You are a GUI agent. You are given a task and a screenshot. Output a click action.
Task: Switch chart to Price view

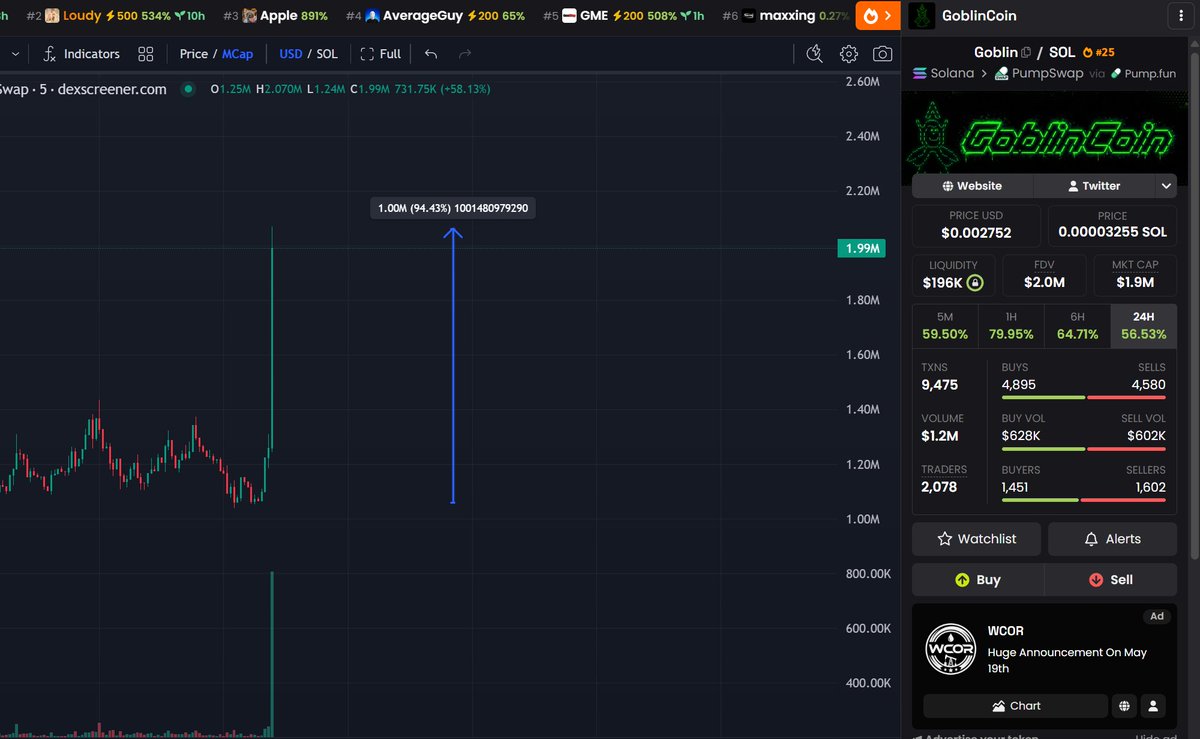(x=193, y=54)
